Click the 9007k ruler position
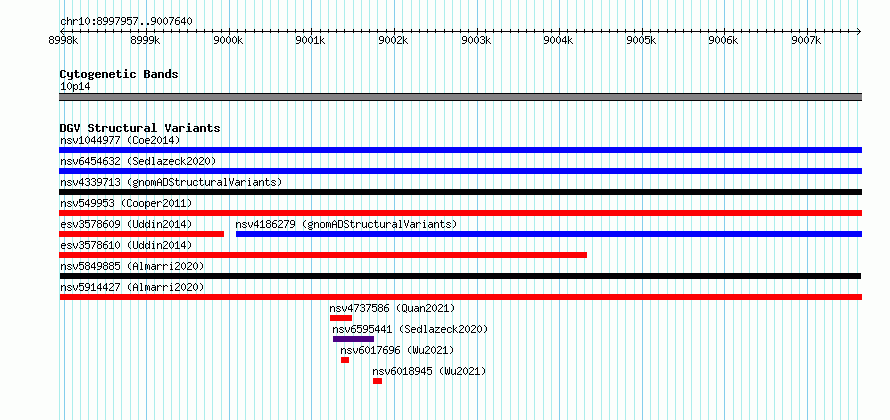Image resolution: width=890 pixels, height=420 pixels. [x=808, y=40]
